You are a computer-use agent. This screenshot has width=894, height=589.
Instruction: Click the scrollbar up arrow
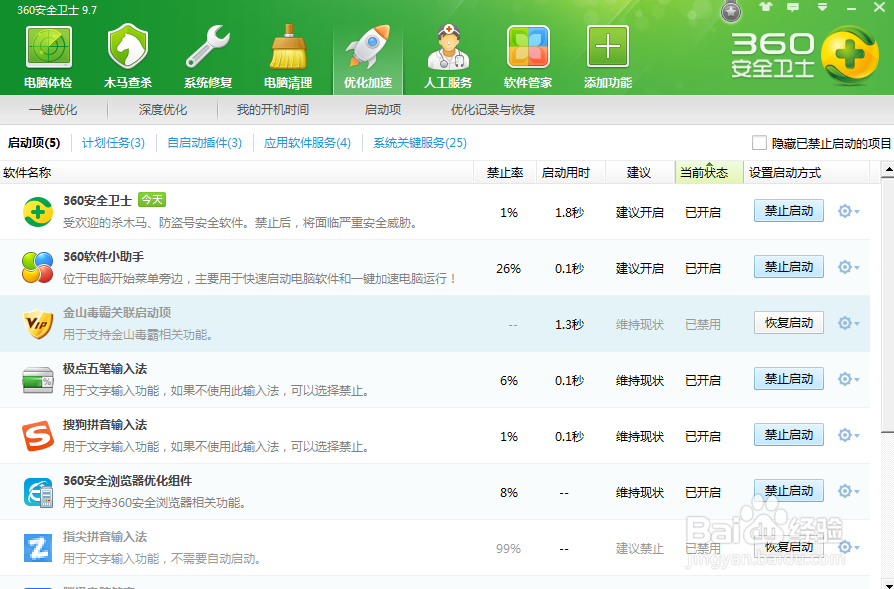888,169
